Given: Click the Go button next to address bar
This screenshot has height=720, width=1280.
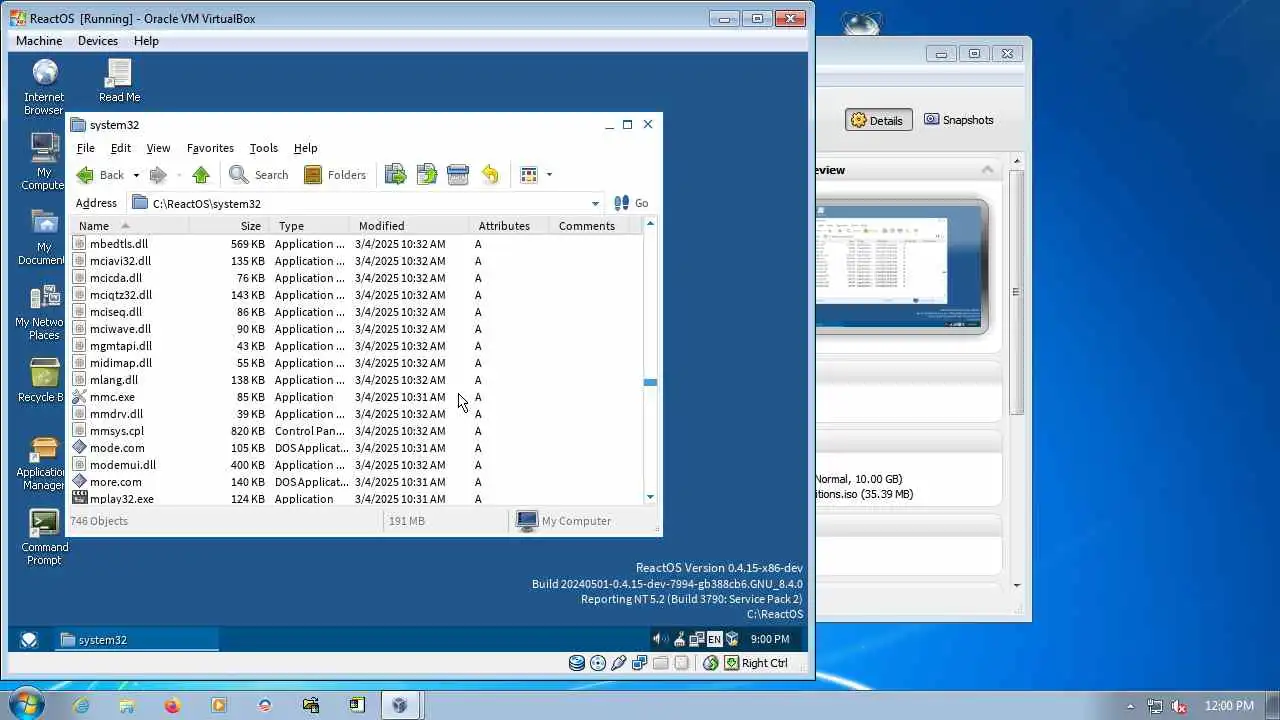Looking at the screenshot, I should tap(631, 203).
